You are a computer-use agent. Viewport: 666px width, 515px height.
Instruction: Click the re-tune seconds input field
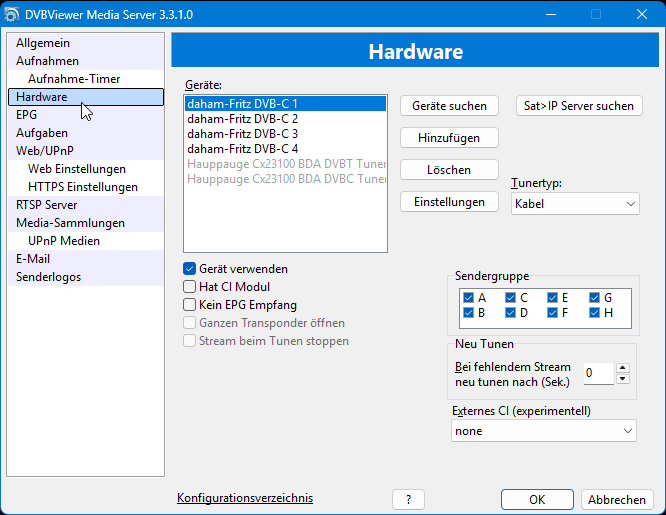coord(598,373)
